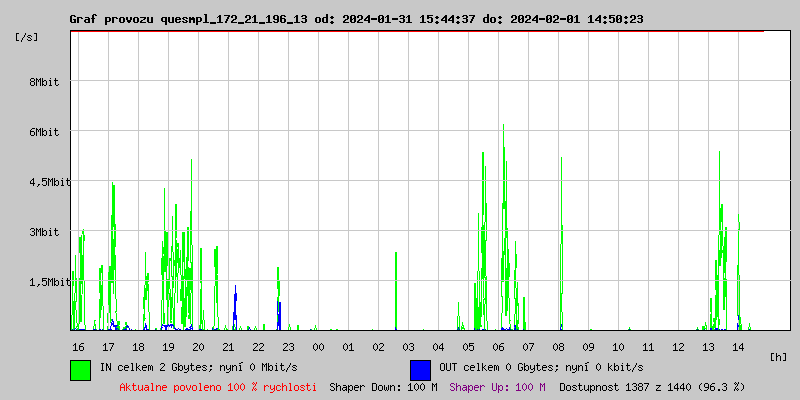
Task: Click the Dostupnost 1387 z 1440 text
Action: (651, 386)
